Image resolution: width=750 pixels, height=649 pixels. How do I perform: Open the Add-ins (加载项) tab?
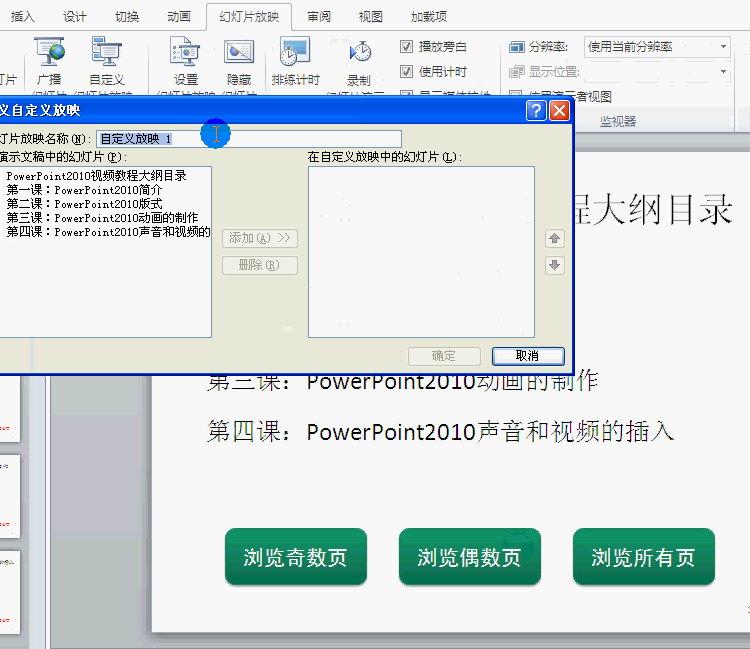click(x=429, y=17)
